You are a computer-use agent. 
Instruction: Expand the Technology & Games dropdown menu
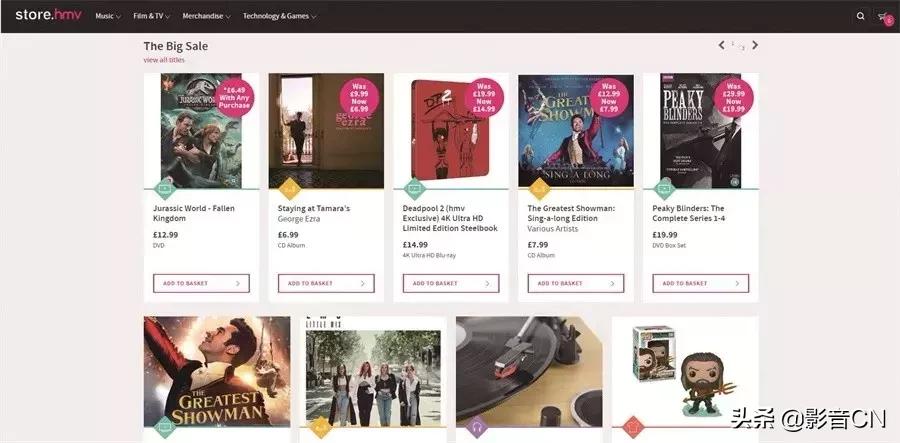tap(280, 16)
